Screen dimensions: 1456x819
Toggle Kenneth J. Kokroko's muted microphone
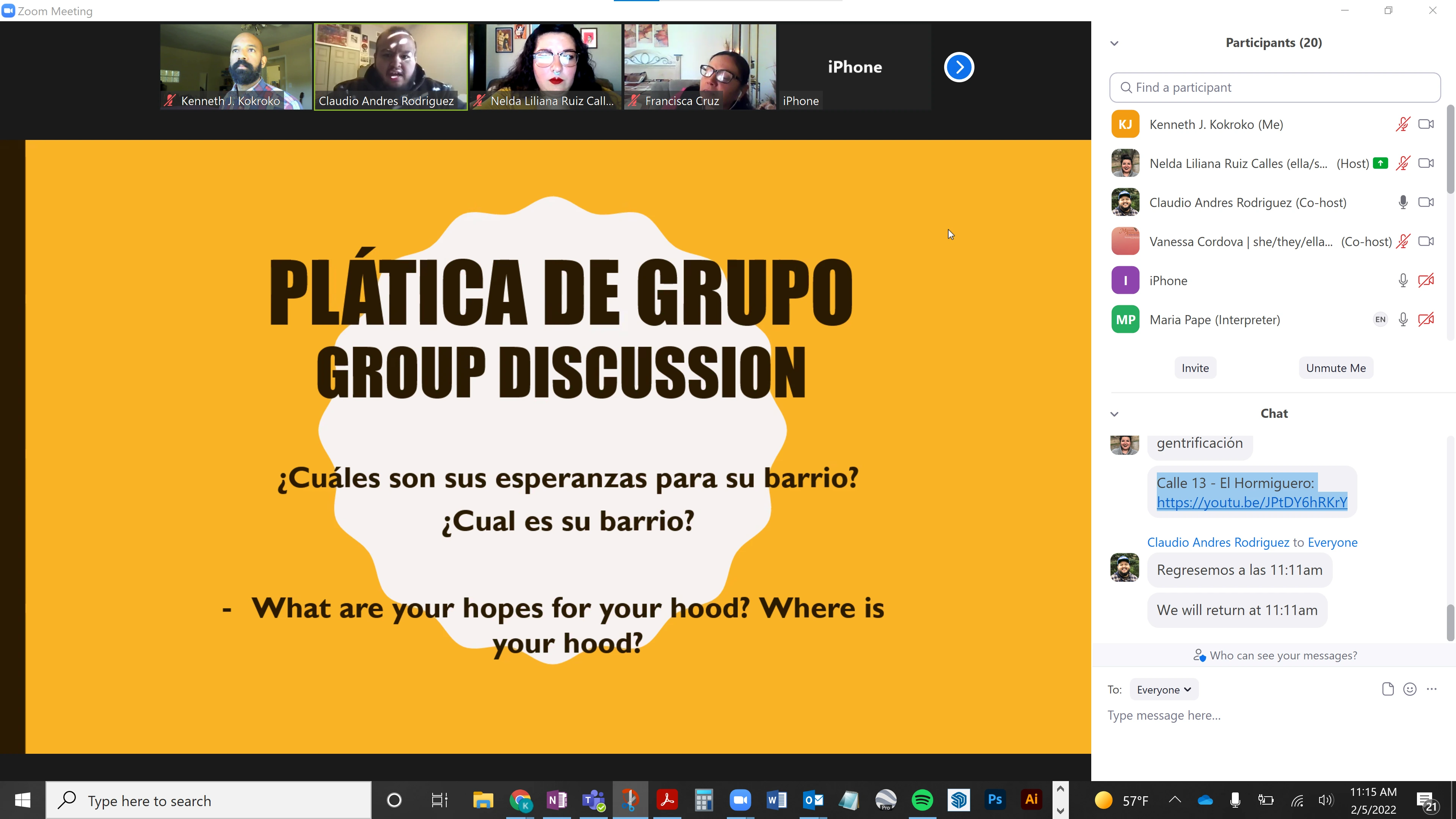1402,124
